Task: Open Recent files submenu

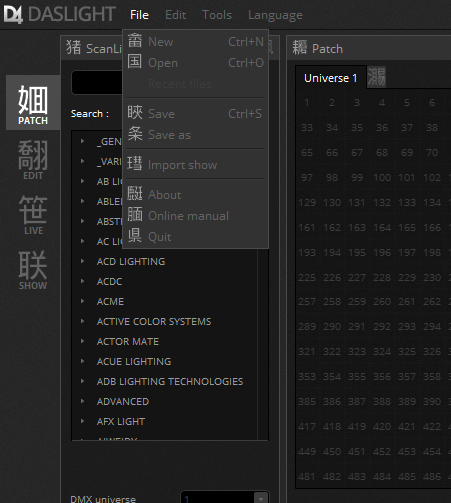Action: tap(195, 84)
